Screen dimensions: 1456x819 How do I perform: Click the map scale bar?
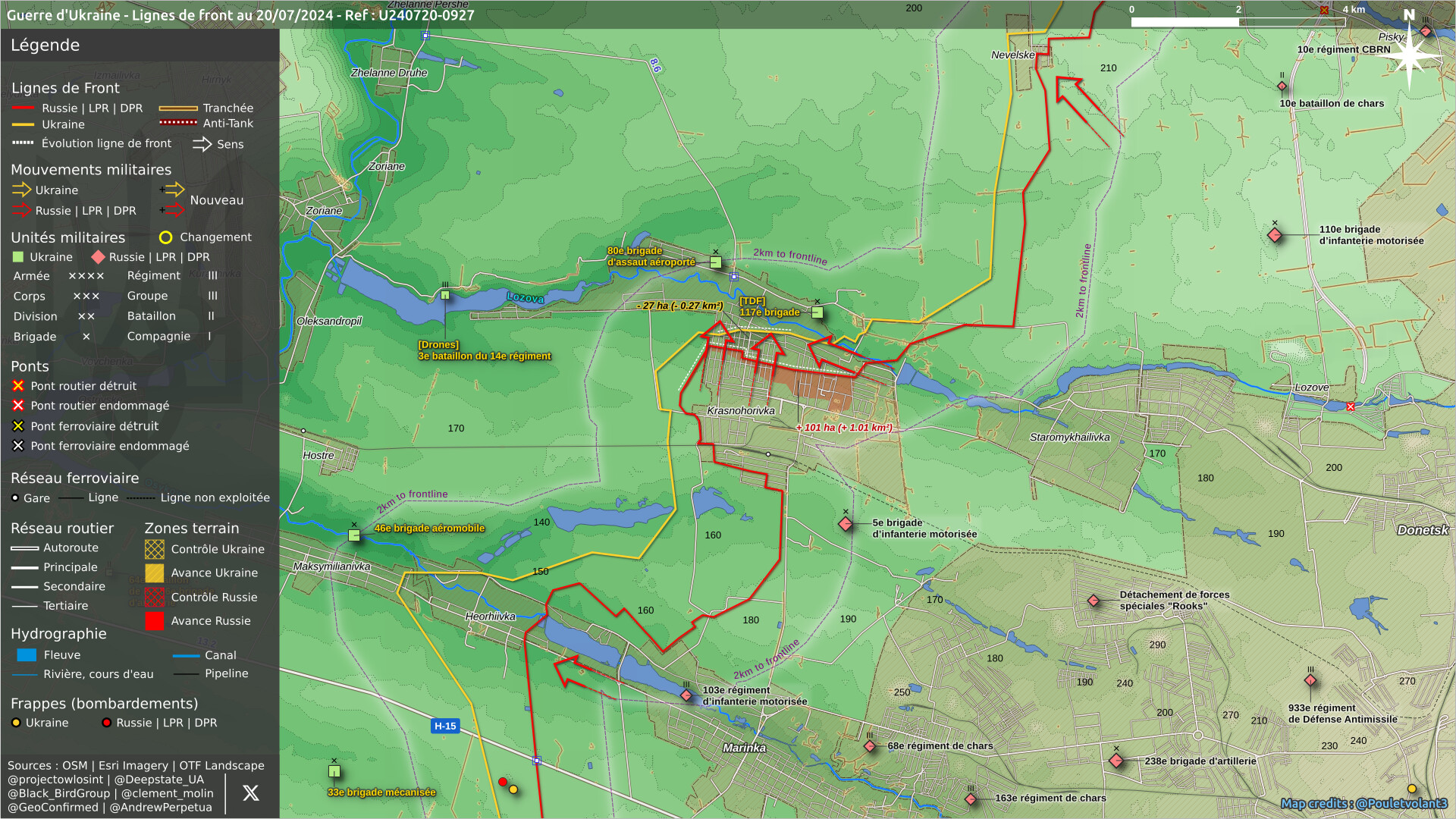click(x=1238, y=22)
